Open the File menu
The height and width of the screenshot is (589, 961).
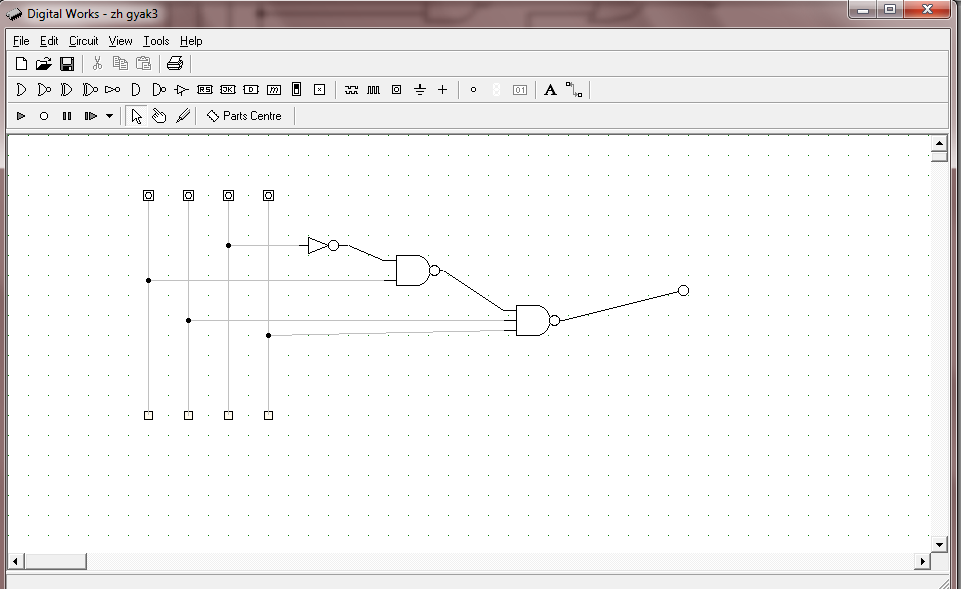tap(21, 41)
